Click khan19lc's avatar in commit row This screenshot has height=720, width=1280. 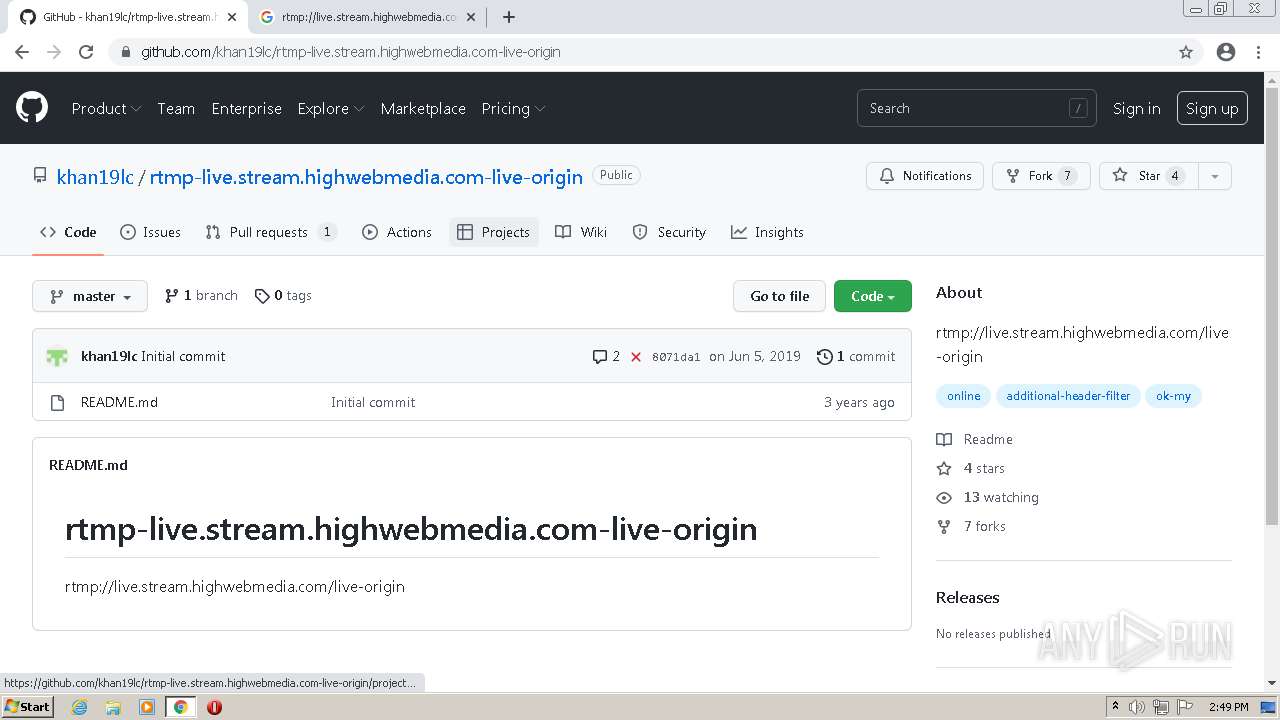click(57, 356)
